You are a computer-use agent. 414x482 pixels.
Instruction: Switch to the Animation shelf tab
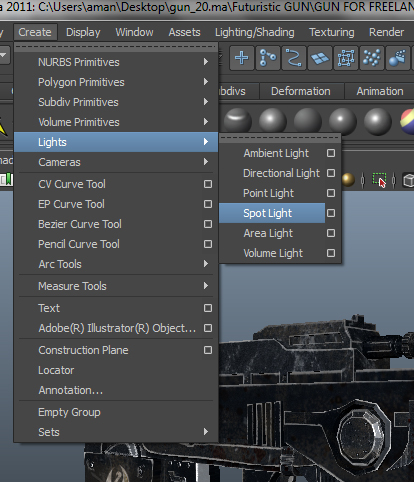click(380, 91)
